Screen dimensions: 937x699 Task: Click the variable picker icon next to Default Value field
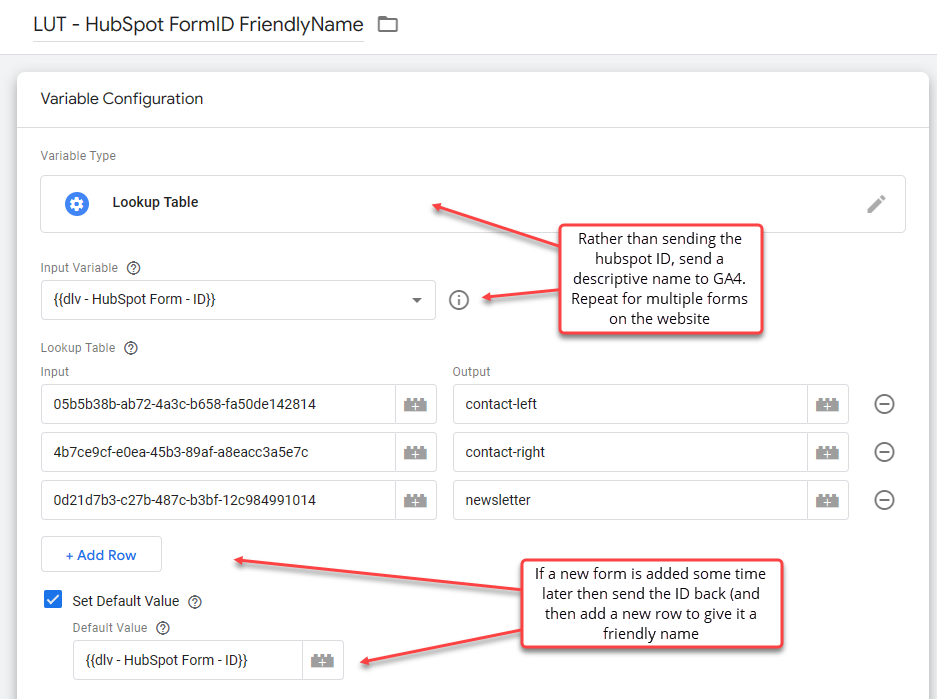click(323, 660)
